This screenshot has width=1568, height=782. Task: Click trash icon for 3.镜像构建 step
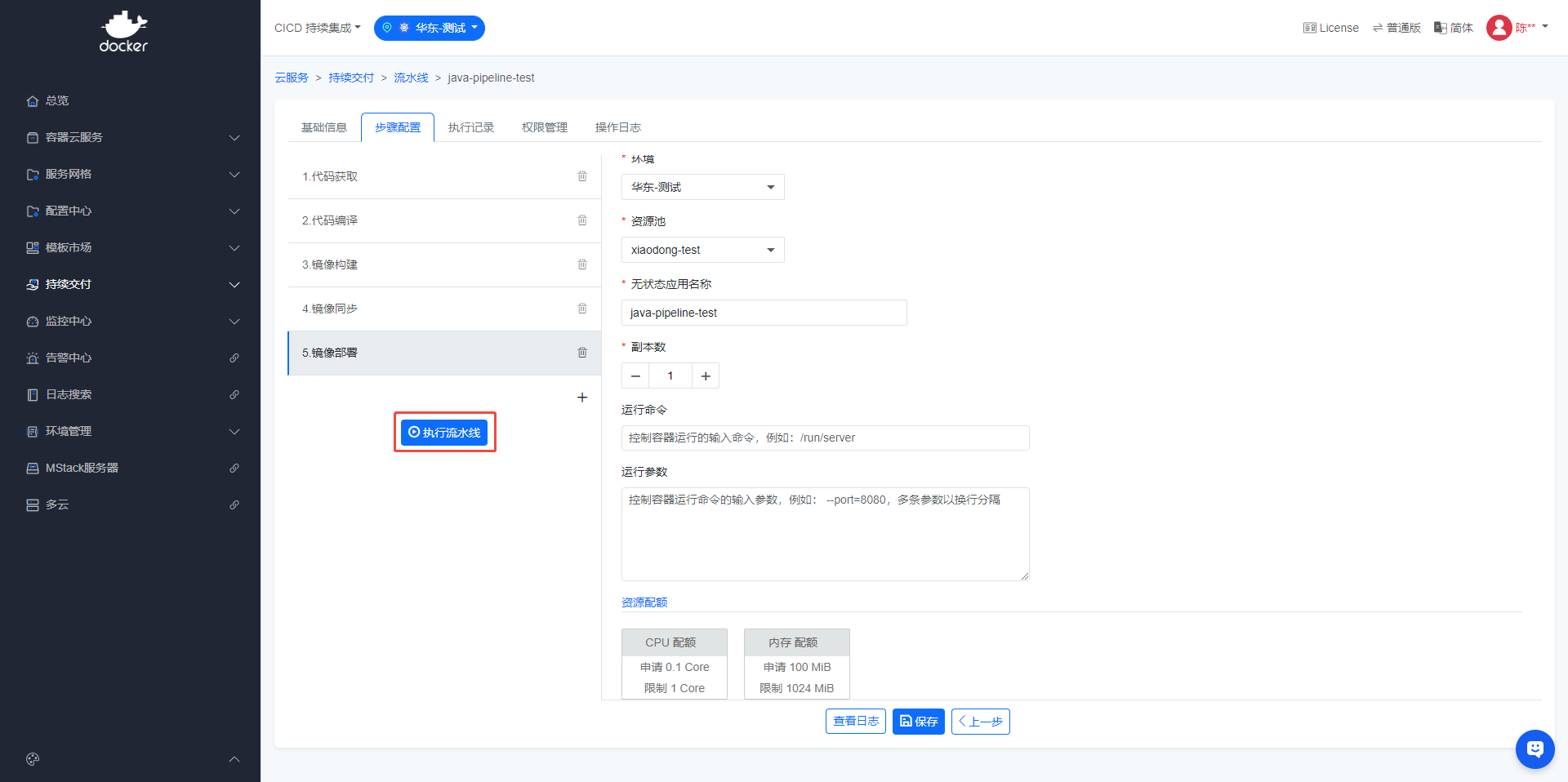pyautogui.click(x=582, y=264)
